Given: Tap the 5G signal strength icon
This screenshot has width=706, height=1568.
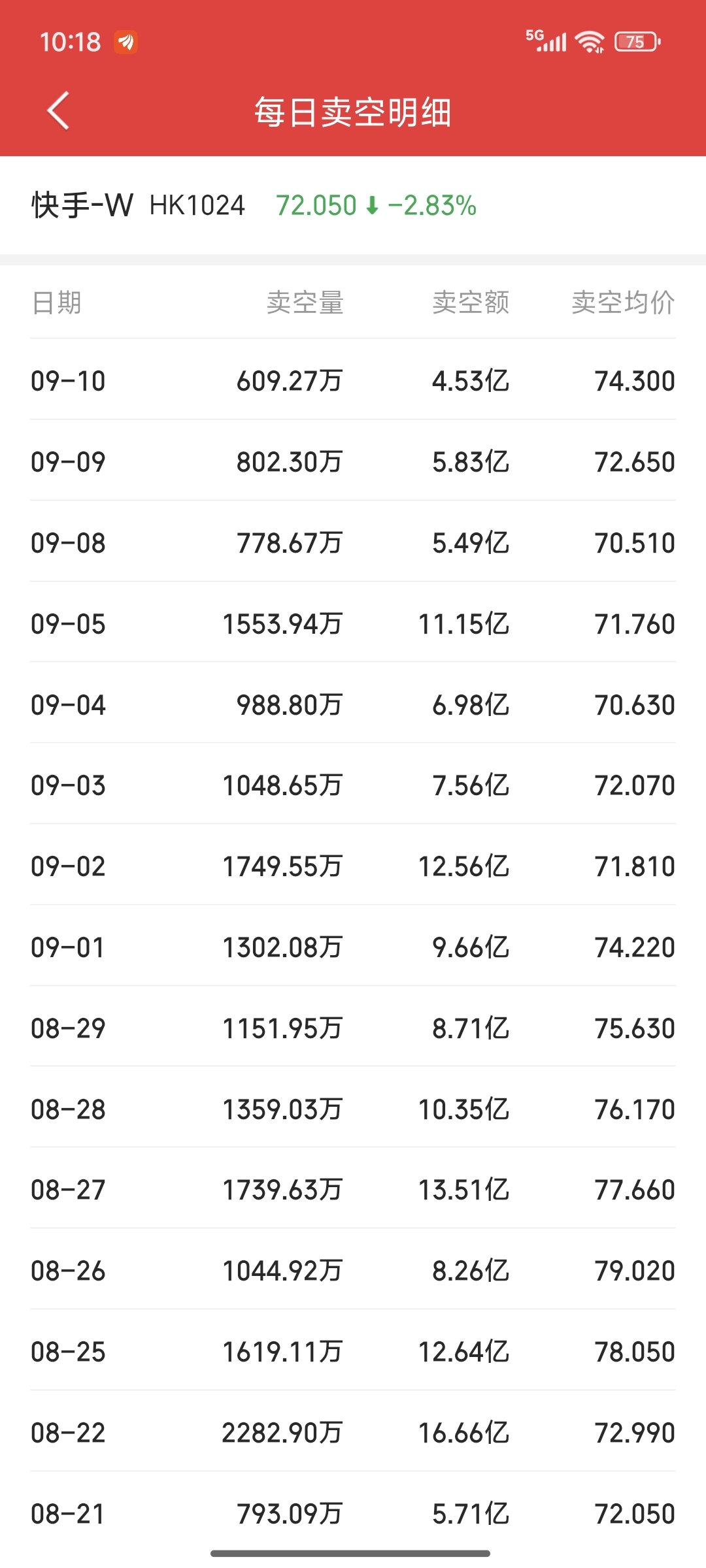Looking at the screenshot, I should click(546, 41).
